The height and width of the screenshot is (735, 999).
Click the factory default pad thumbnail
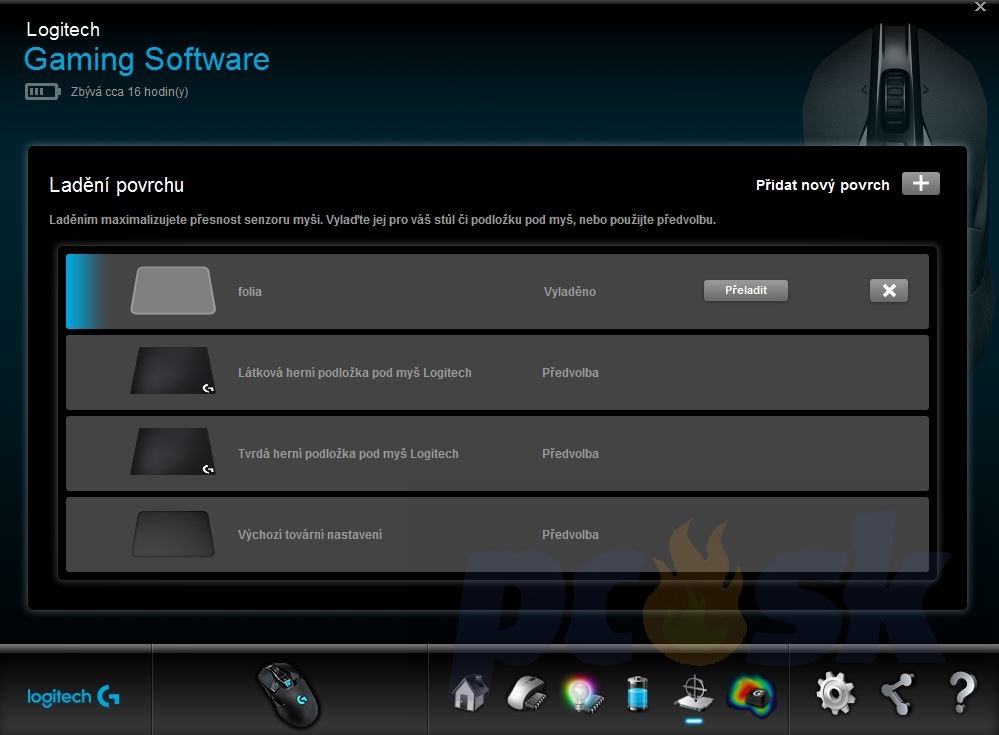click(x=173, y=534)
